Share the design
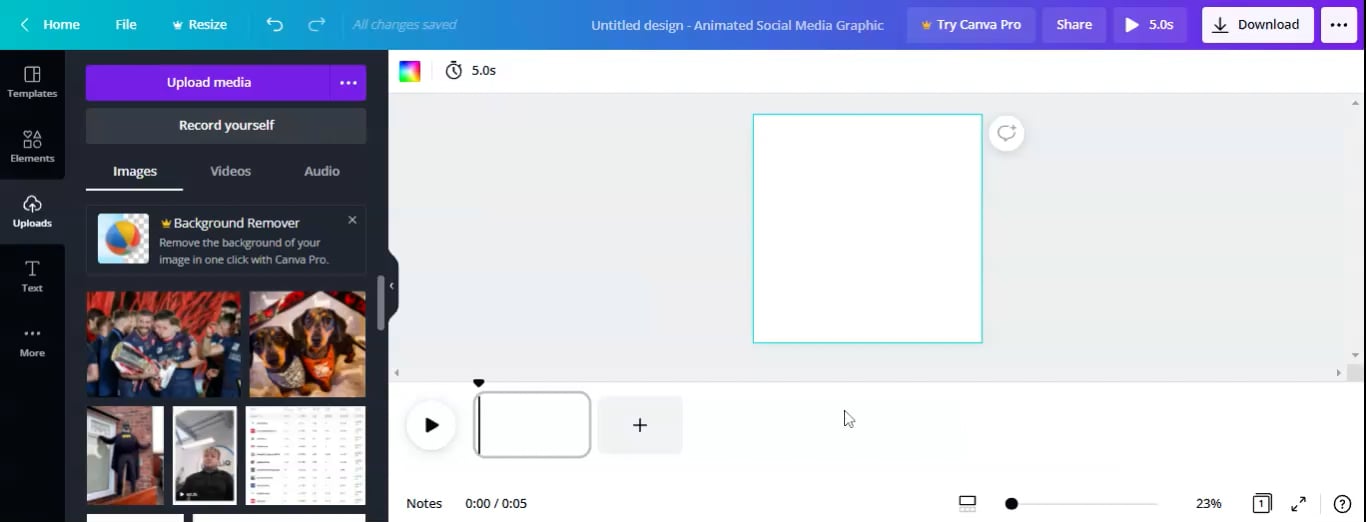Viewport: 1366px width, 522px height. (x=1074, y=25)
